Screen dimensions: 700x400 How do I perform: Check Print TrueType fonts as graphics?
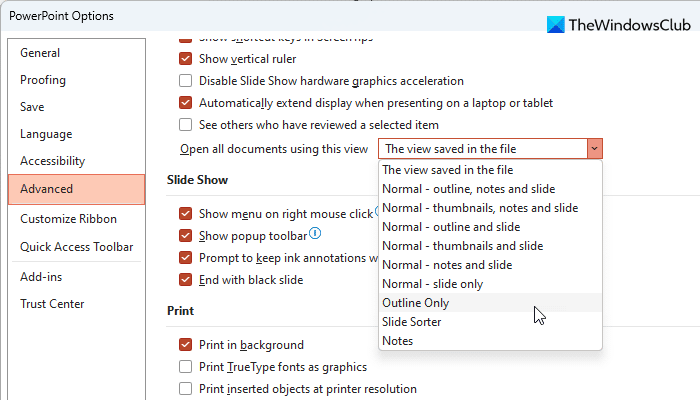[x=185, y=367]
